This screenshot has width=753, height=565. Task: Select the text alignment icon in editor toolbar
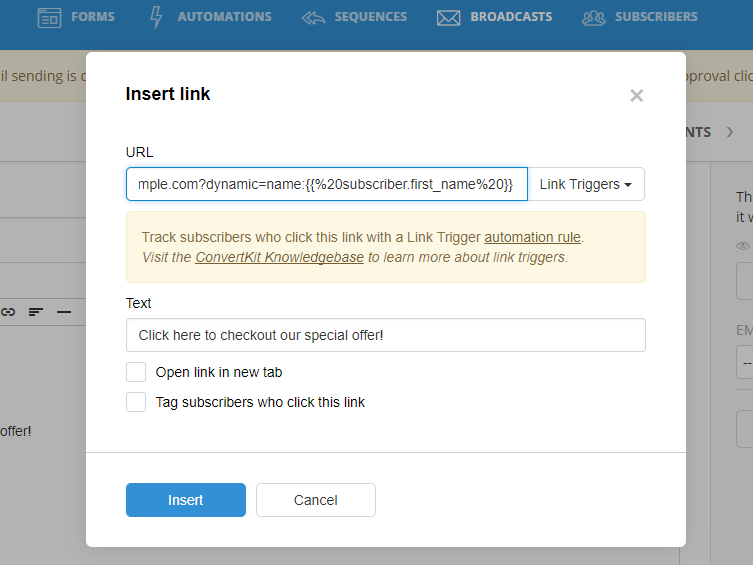tap(36, 312)
